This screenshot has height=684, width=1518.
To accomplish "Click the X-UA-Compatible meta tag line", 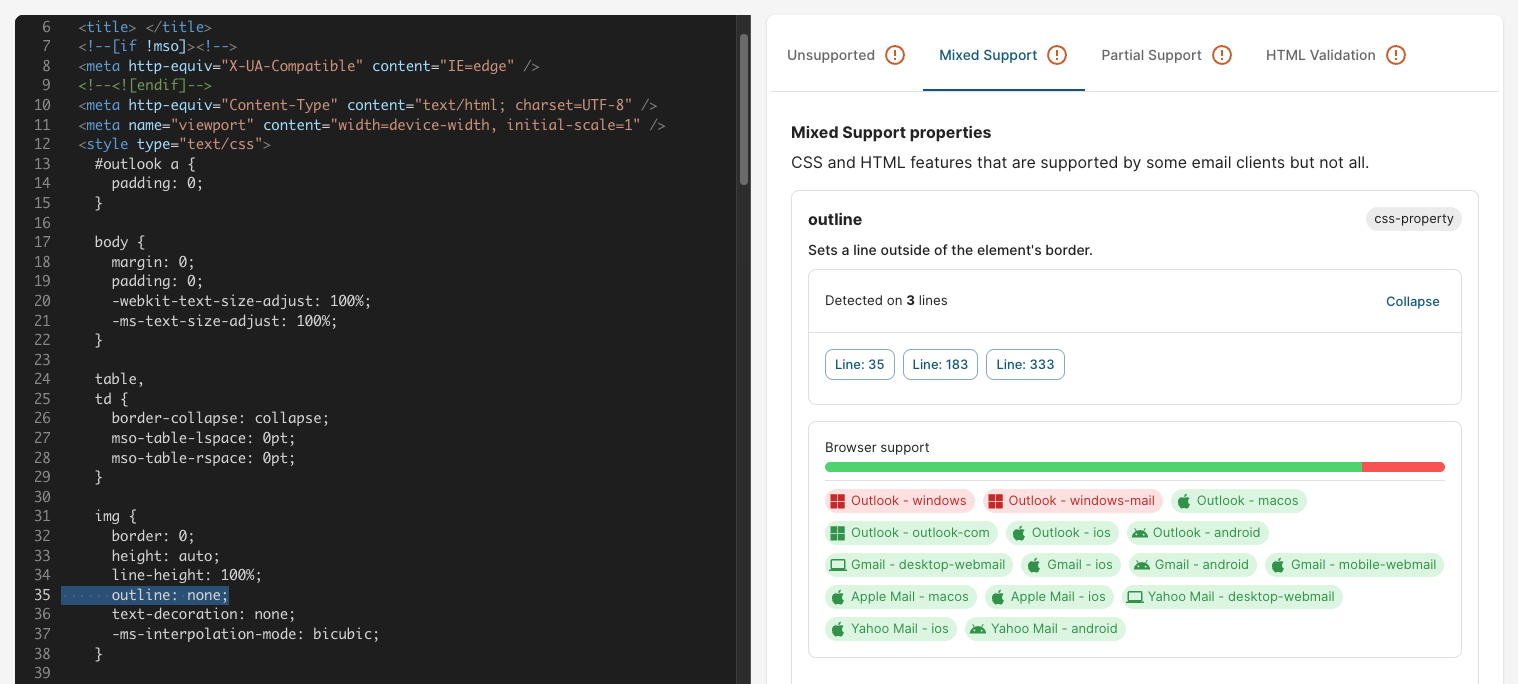I will tap(309, 66).
